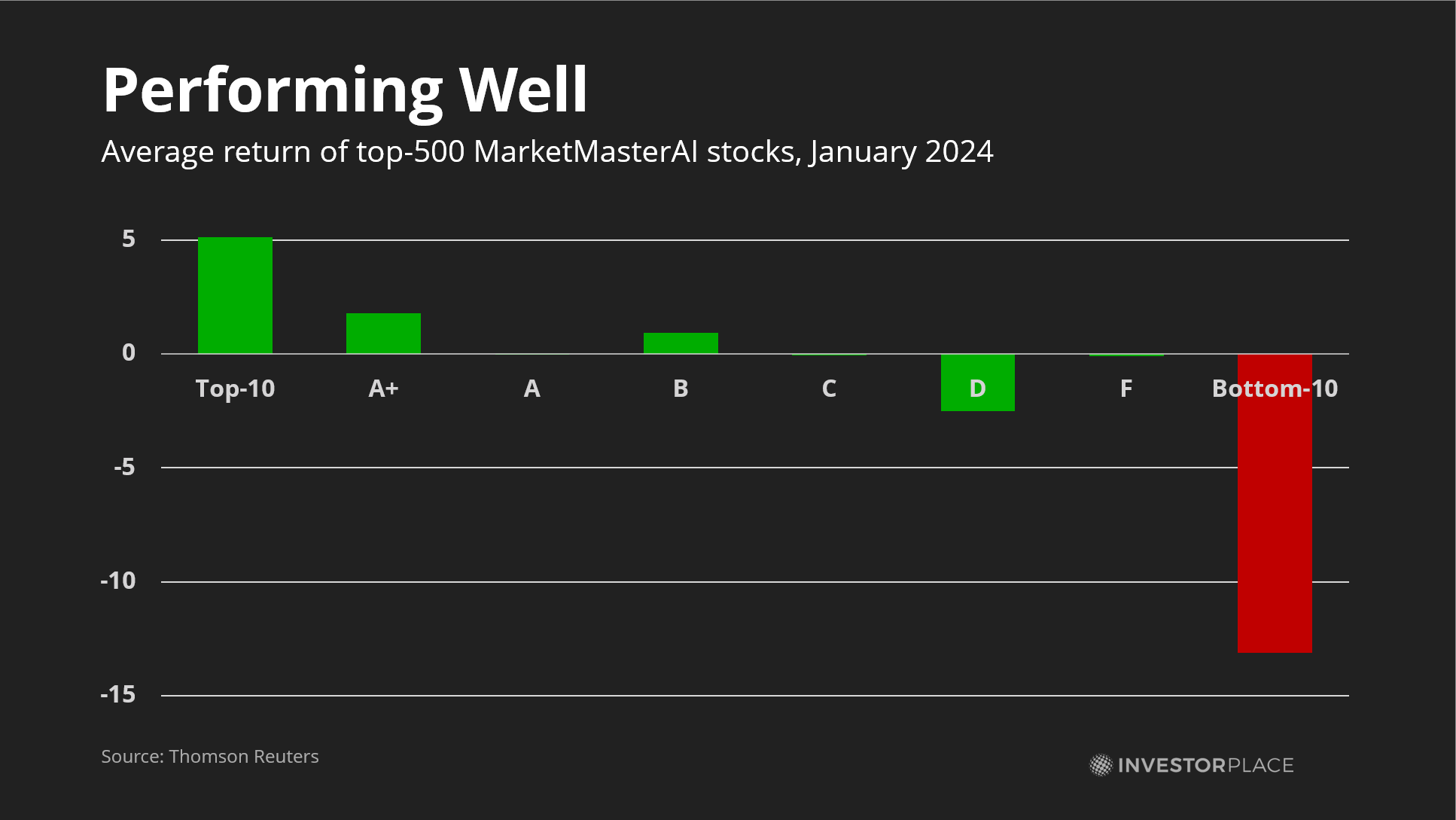The image size is (1456, 820).
Task: Click the -5 y-axis tick label
Action: point(124,468)
